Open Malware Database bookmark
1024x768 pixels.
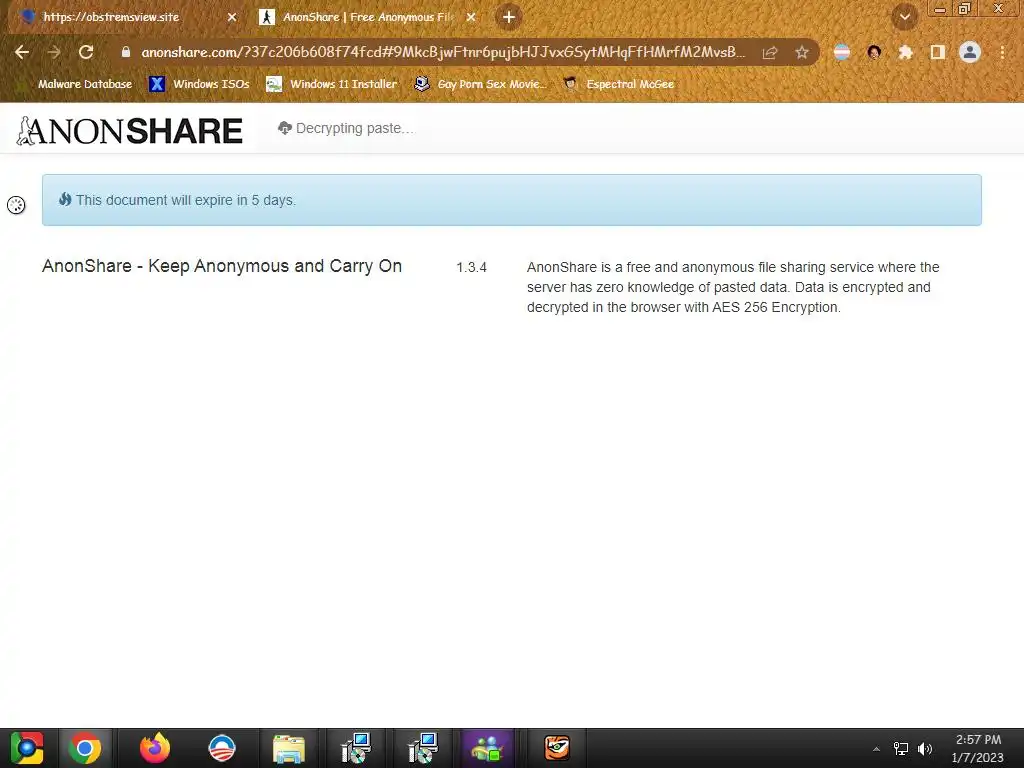point(77,84)
